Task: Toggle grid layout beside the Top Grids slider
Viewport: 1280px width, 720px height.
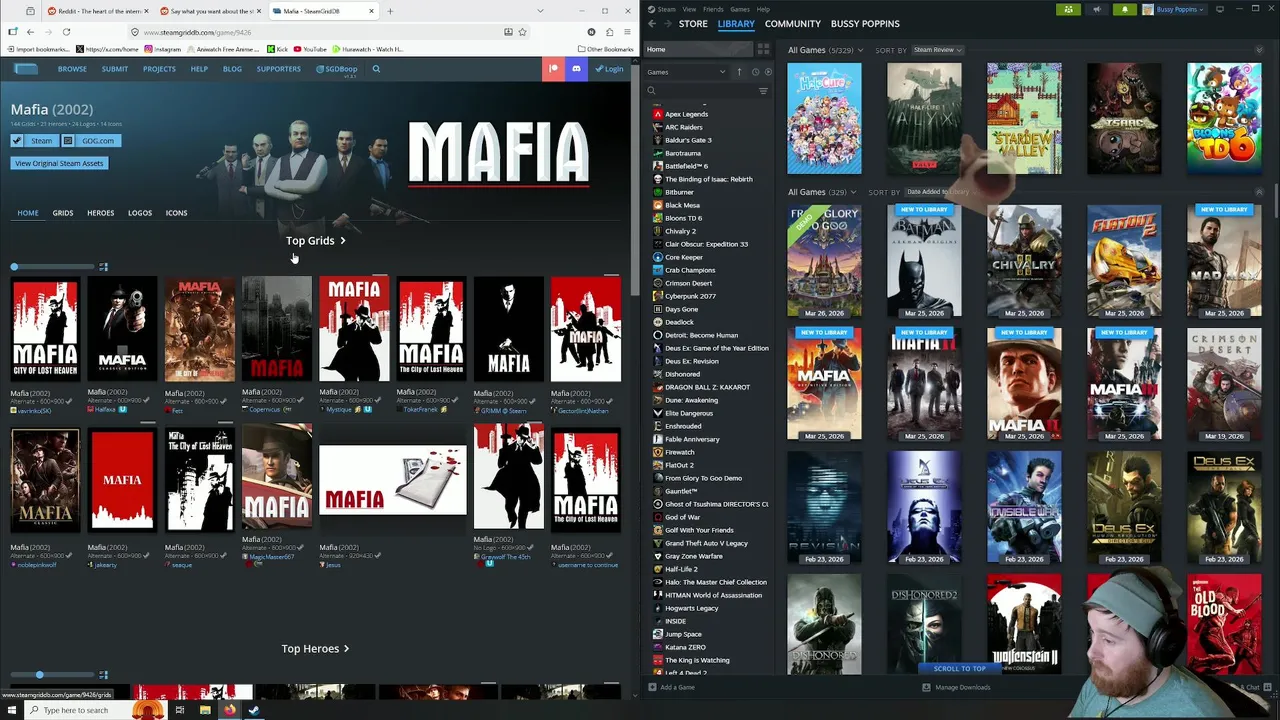Action: point(103,267)
